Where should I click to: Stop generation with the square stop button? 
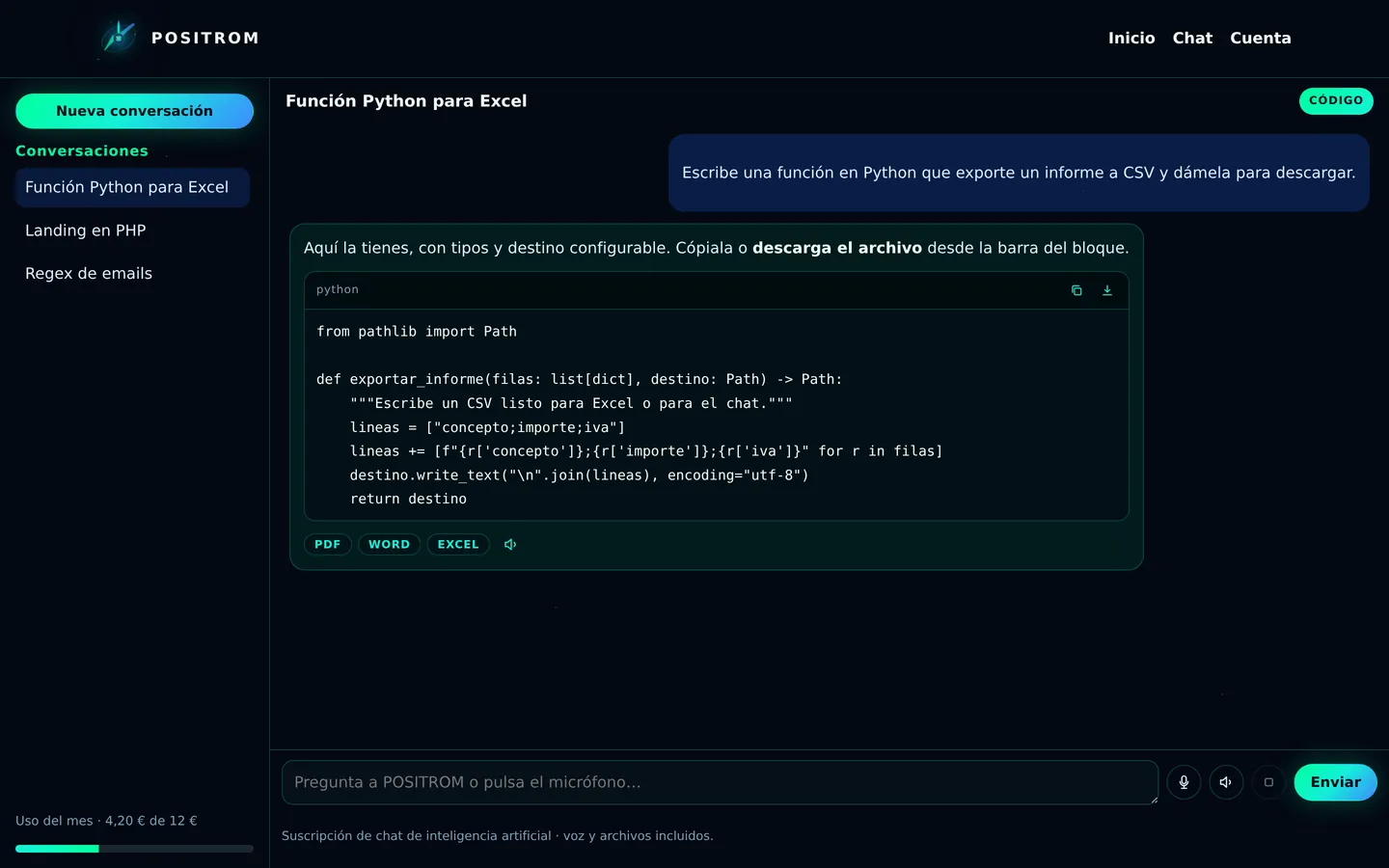[1268, 782]
